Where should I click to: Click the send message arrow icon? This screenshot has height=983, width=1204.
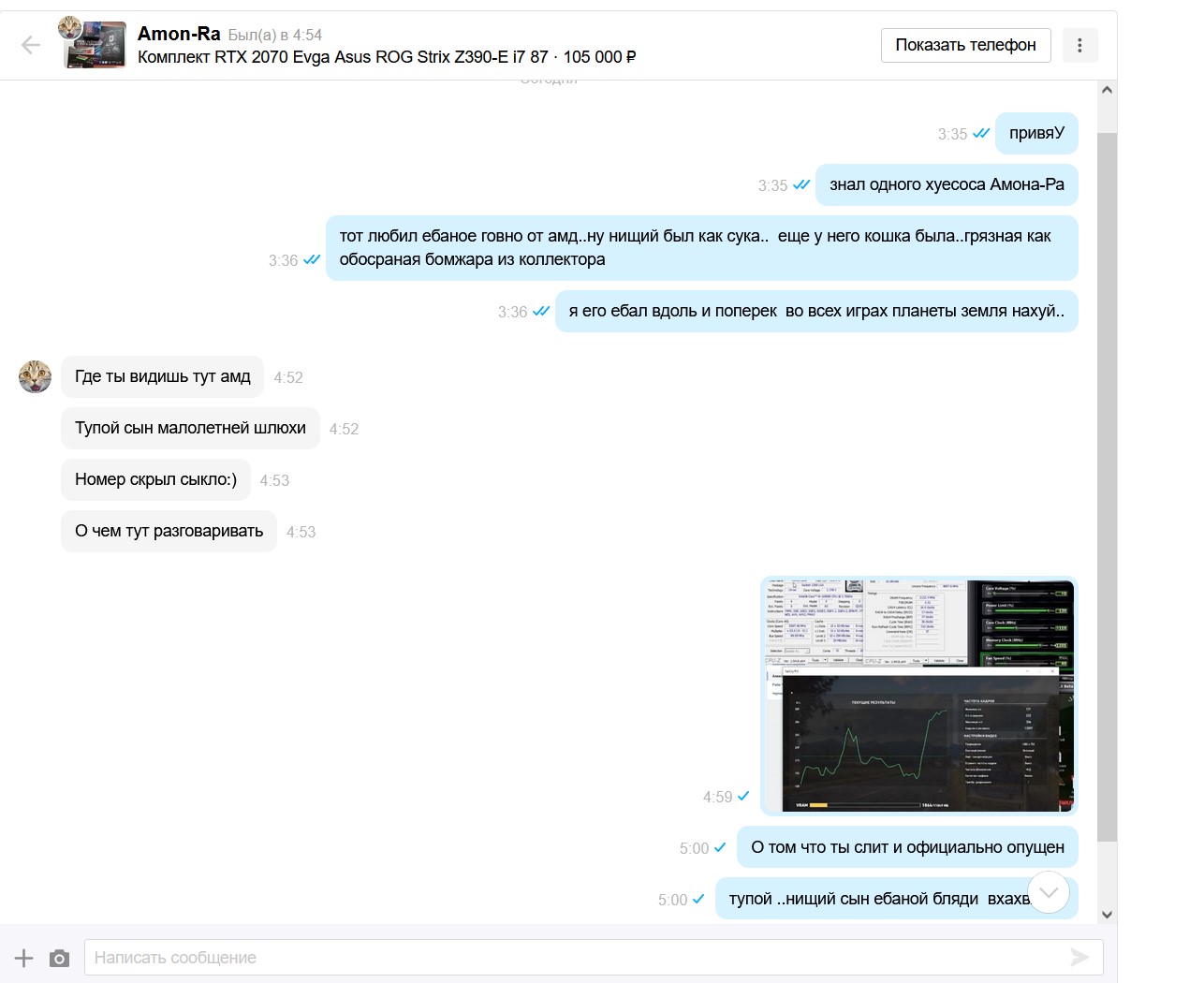[x=1079, y=957]
